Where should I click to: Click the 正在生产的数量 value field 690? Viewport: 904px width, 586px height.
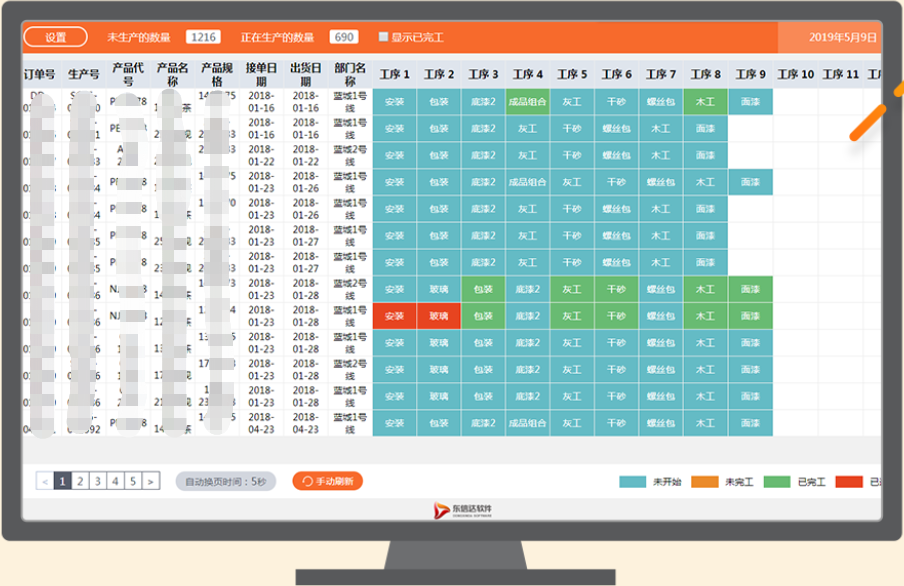tap(344, 38)
